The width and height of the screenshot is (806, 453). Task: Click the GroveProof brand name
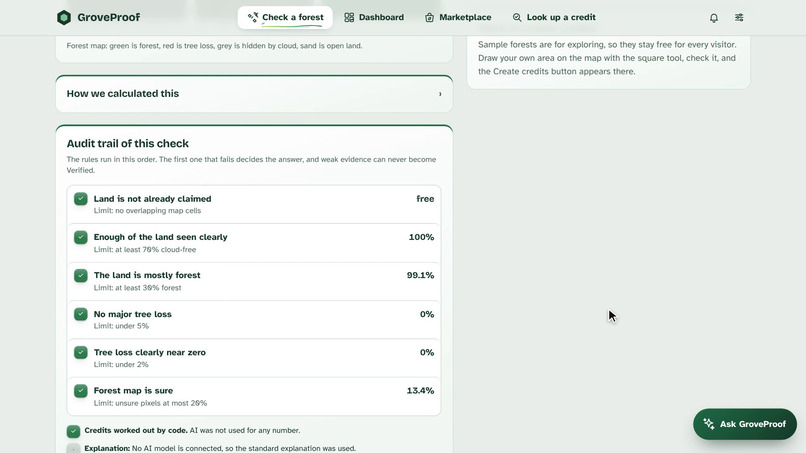point(108,17)
